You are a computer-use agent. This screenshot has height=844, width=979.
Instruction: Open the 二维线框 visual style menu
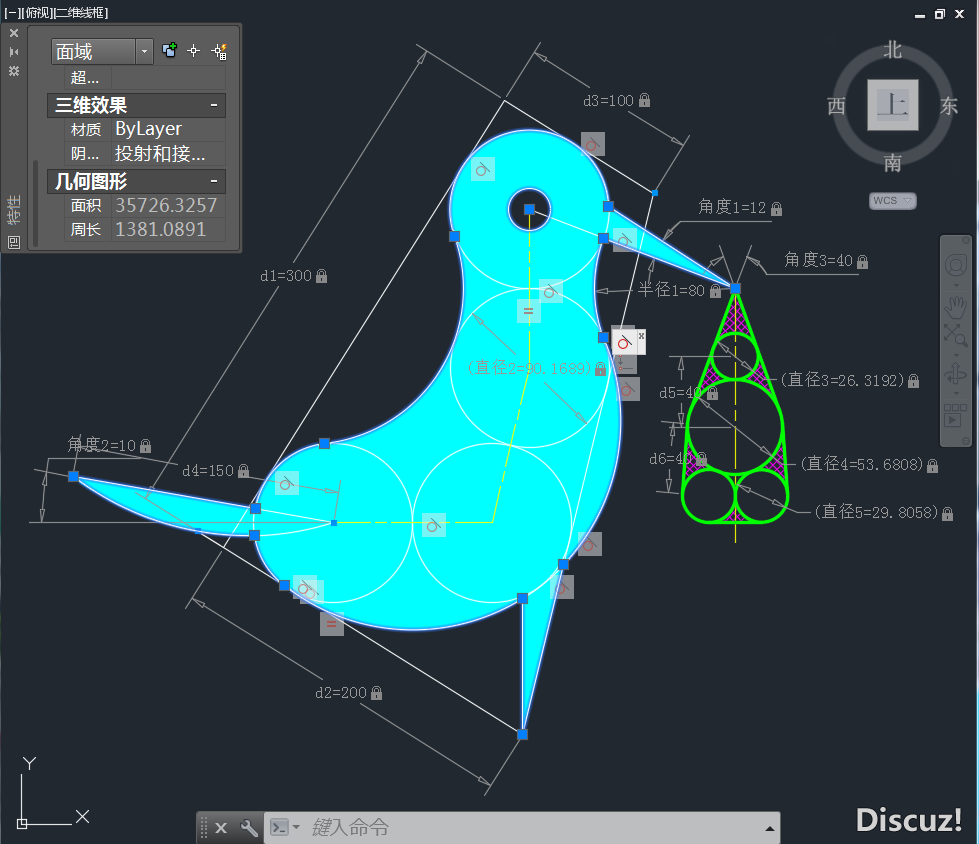[x=81, y=12]
